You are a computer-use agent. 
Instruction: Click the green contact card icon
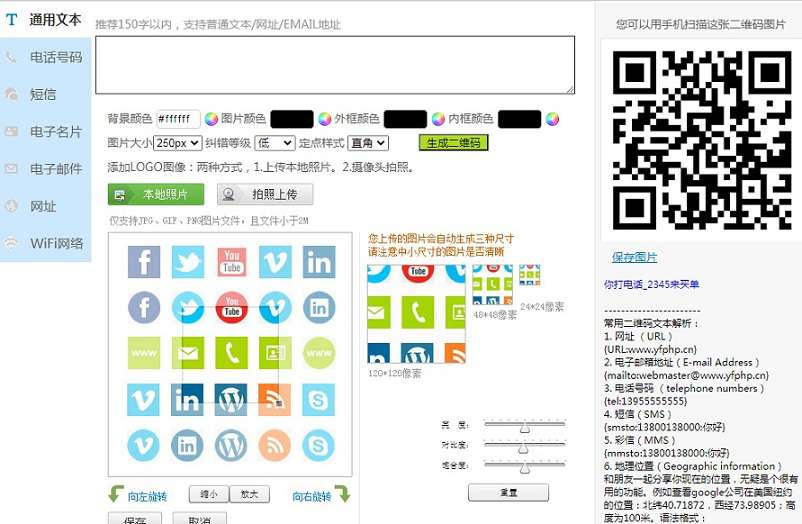(x=275, y=353)
